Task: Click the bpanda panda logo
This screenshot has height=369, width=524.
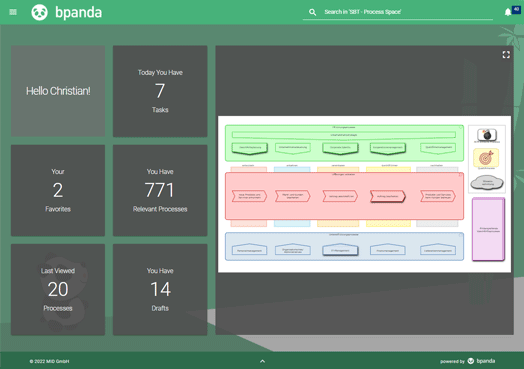Action: [x=39, y=12]
